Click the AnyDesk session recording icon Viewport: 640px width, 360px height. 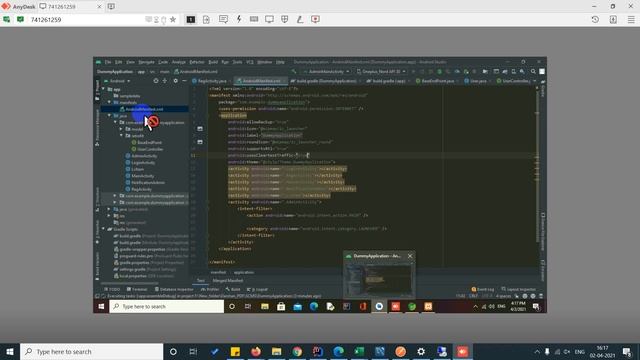tap(316, 19)
